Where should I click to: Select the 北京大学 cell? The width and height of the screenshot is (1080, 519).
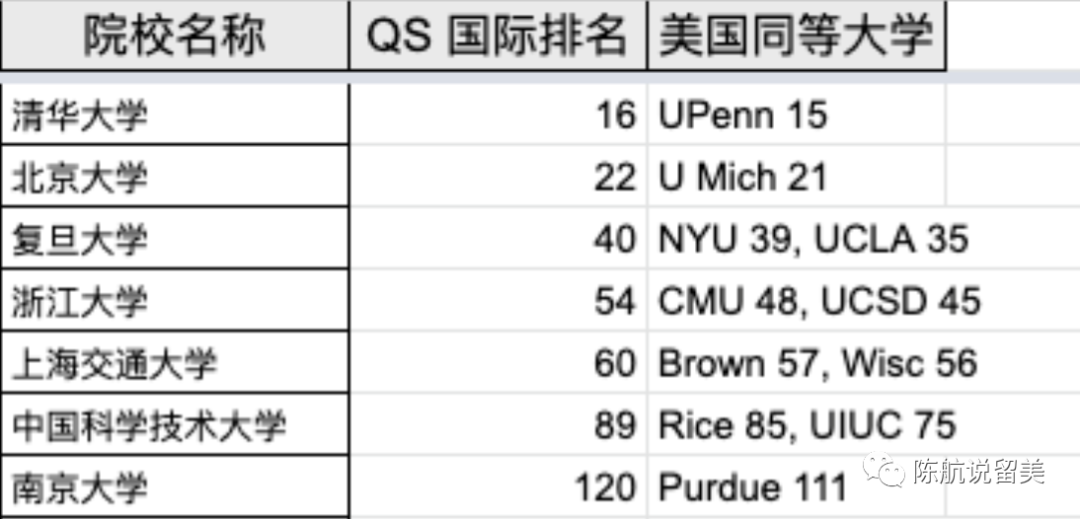tap(80, 178)
